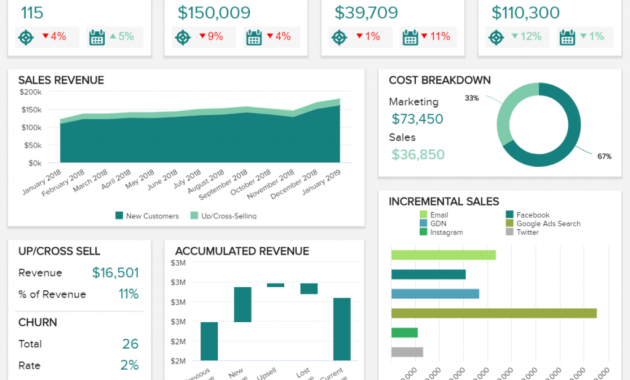Select the Instagram legend swatch
This screenshot has height=380, width=630.
pos(423,232)
